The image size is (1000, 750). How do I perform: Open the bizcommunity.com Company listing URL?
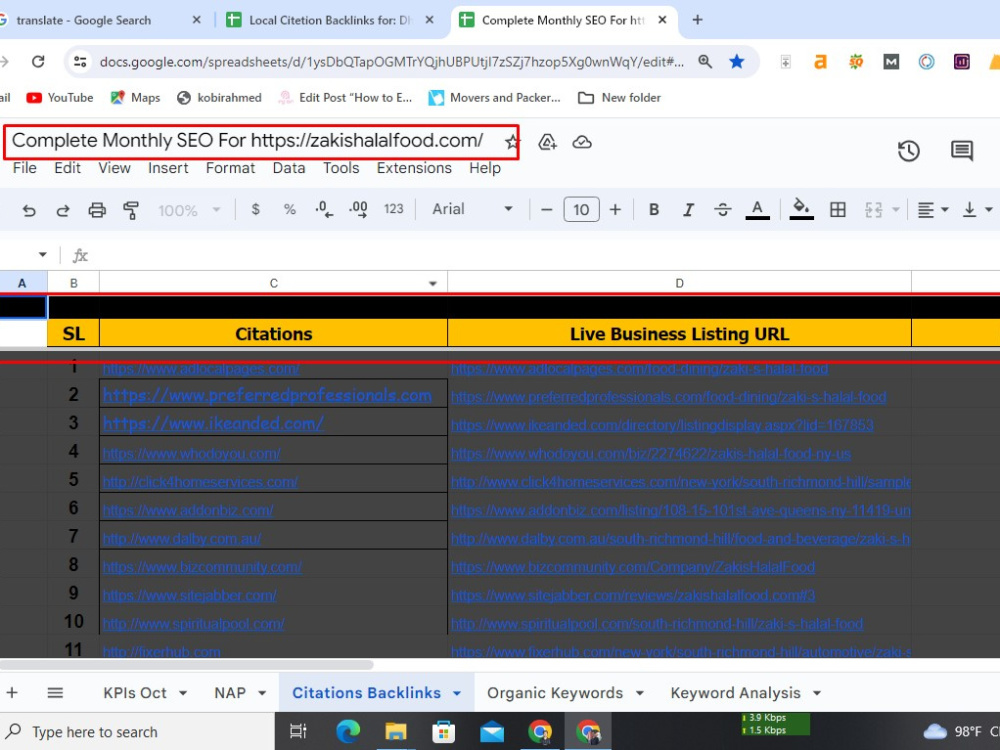coord(633,567)
